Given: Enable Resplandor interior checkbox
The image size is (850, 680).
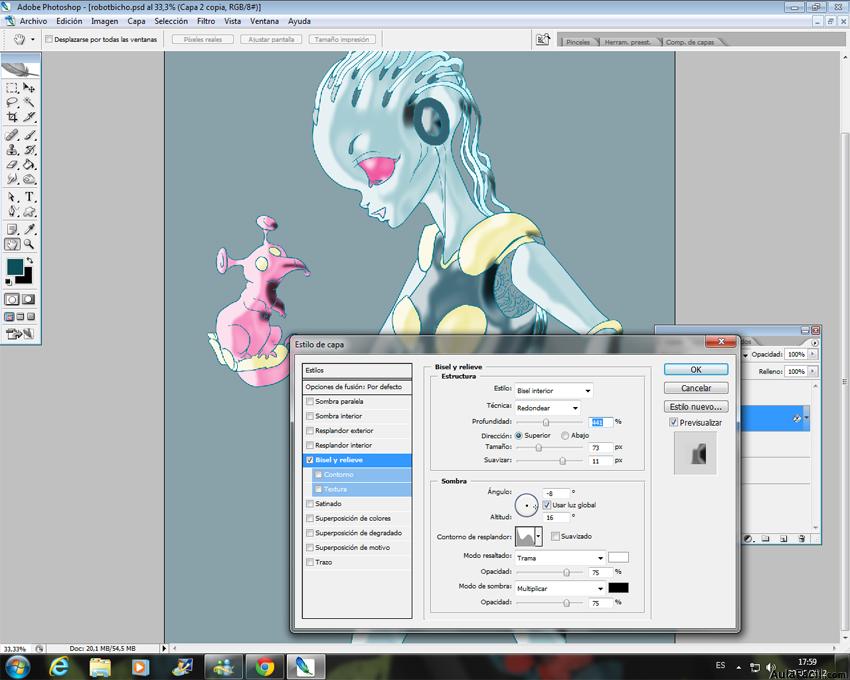Looking at the screenshot, I should coord(310,446).
